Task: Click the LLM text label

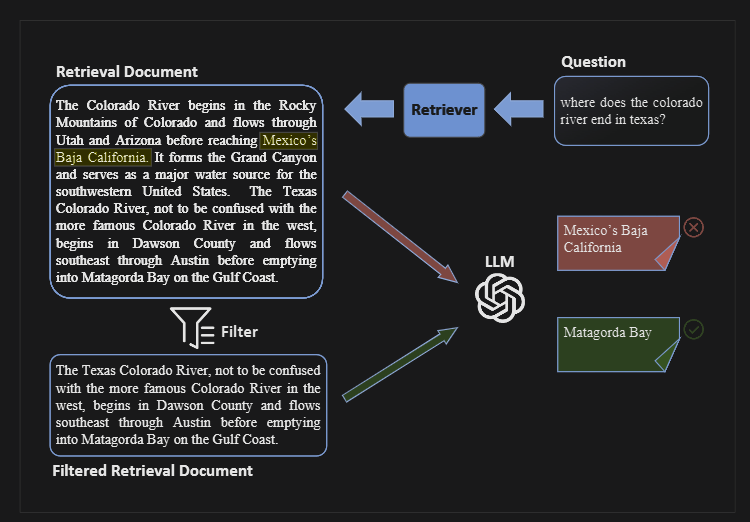Action: coord(499,262)
